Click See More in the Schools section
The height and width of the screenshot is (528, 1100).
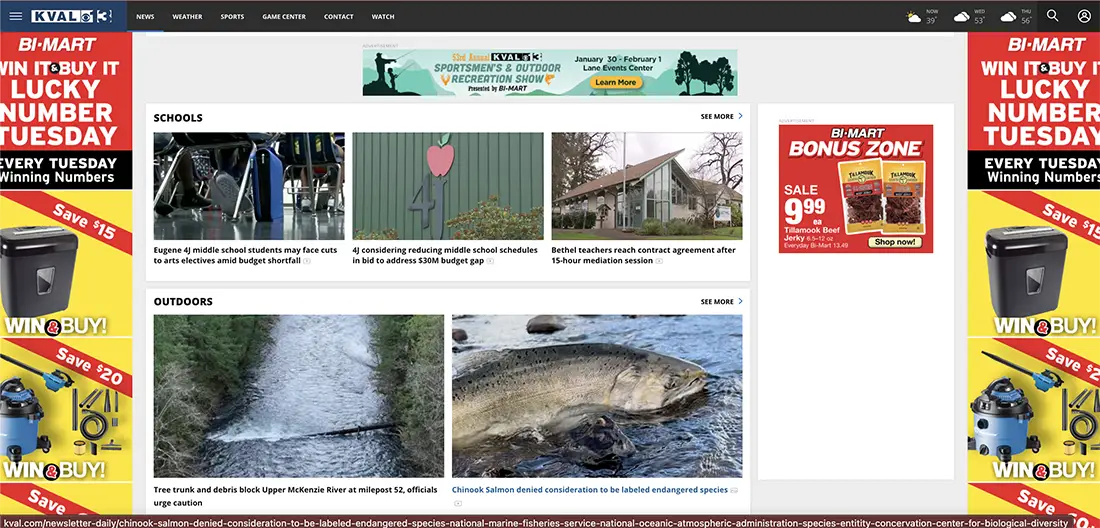tap(717, 116)
